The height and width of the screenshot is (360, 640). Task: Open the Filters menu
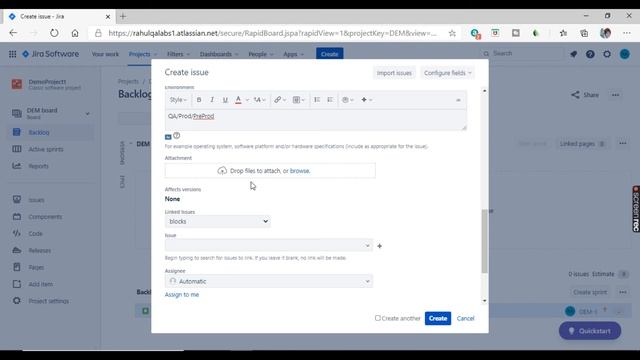pos(178,54)
